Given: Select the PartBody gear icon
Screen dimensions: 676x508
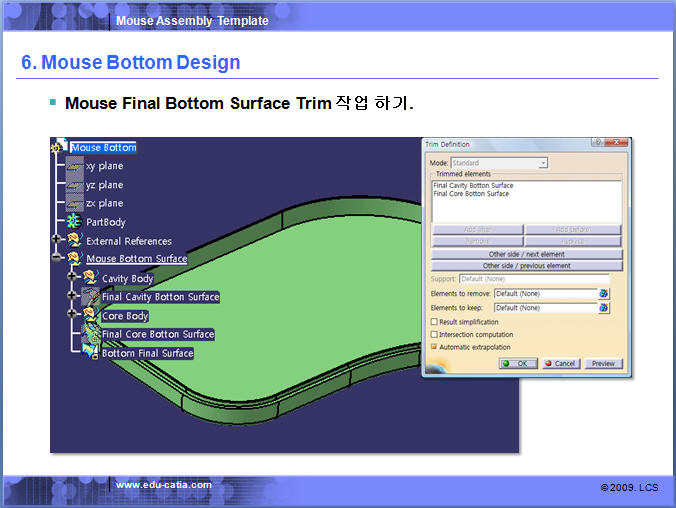Looking at the screenshot, I should pos(74,222).
